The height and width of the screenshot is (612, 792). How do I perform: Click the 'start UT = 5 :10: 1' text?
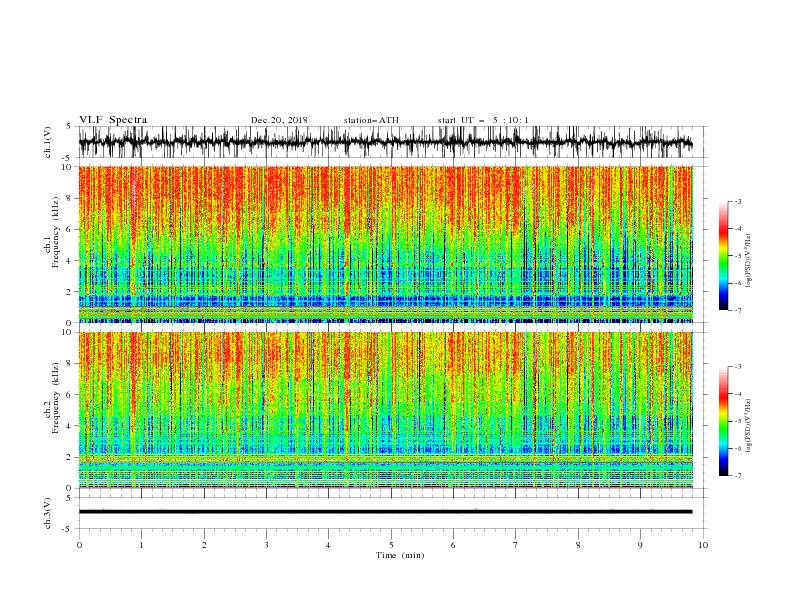click(x=483, y=120)
